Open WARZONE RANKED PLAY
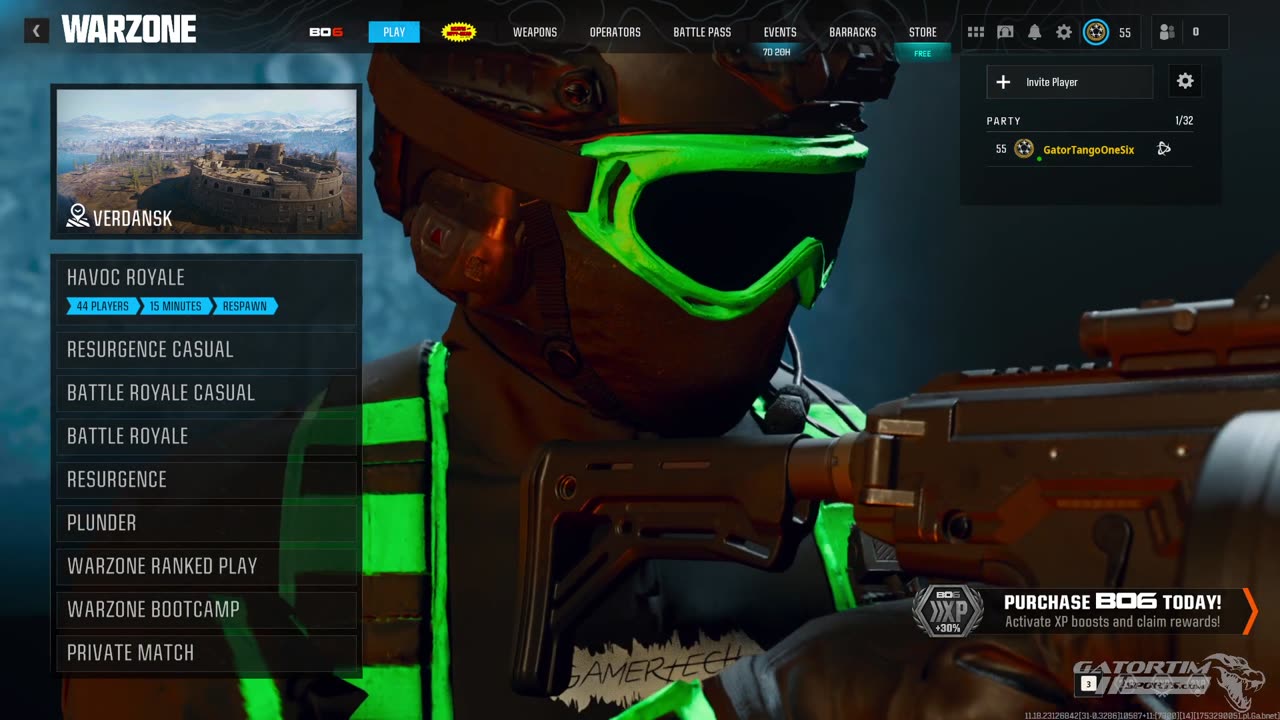This screenshot has width=1280, height=720. (x=206, y=566)
